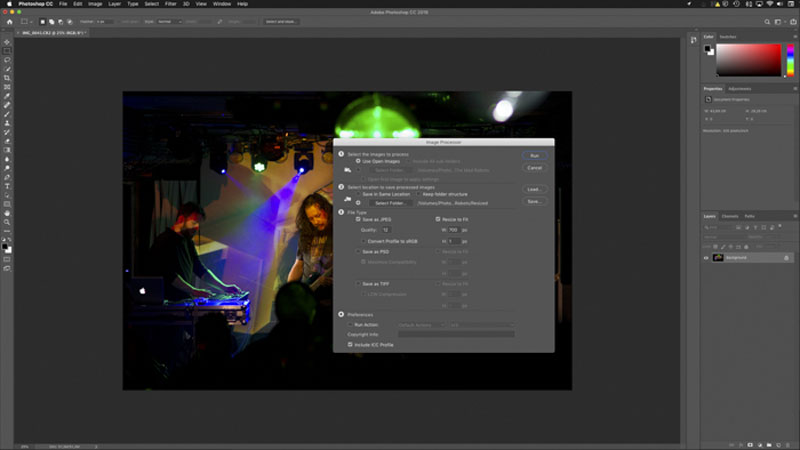Screen dimensions: 800x450
Task: Click the Run button
Action: (x=535, y=155)
